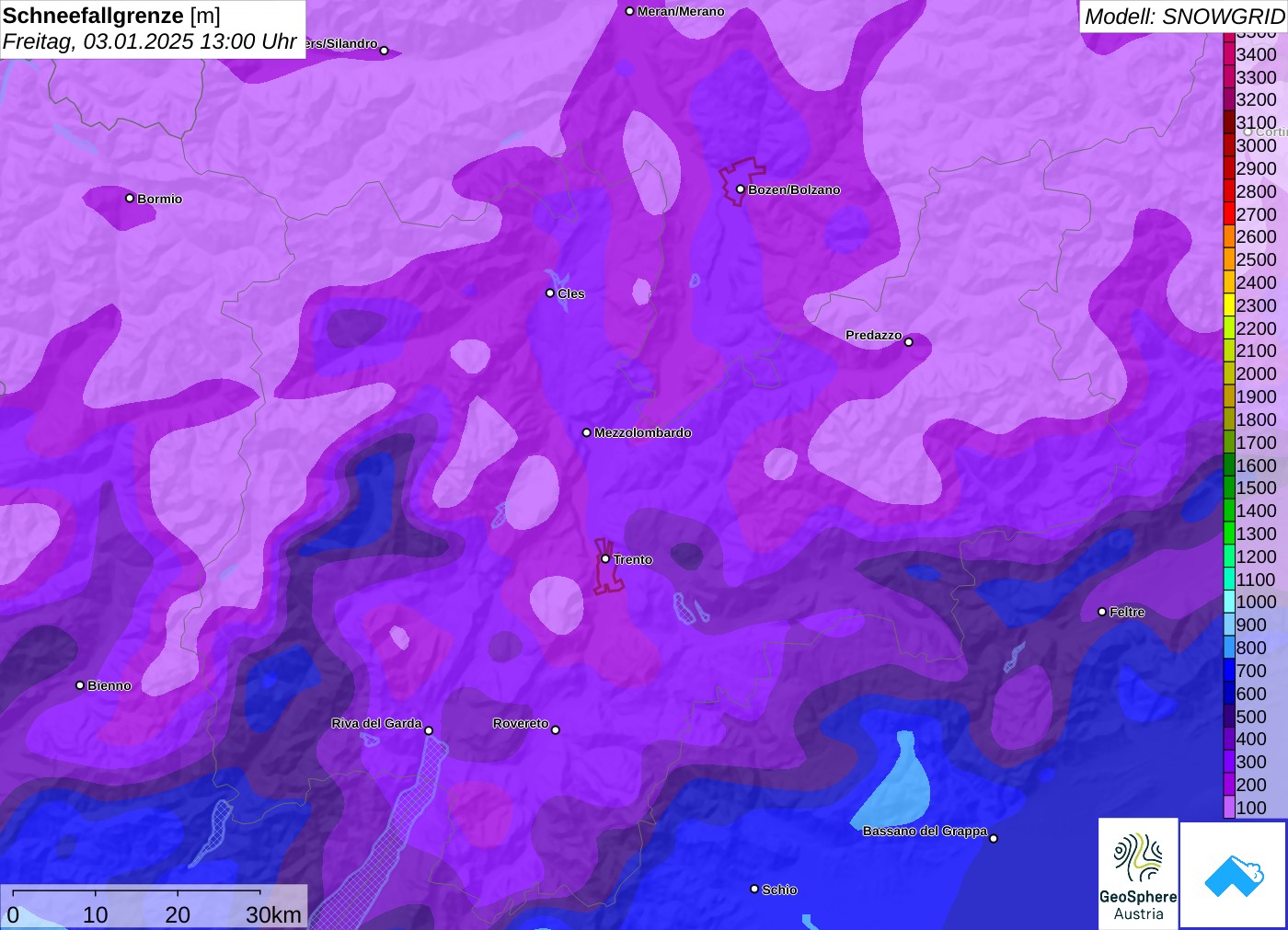Pick the 100 m violet legend swatch
This screenshot has width=1288, height=930.
[1229, 808]
